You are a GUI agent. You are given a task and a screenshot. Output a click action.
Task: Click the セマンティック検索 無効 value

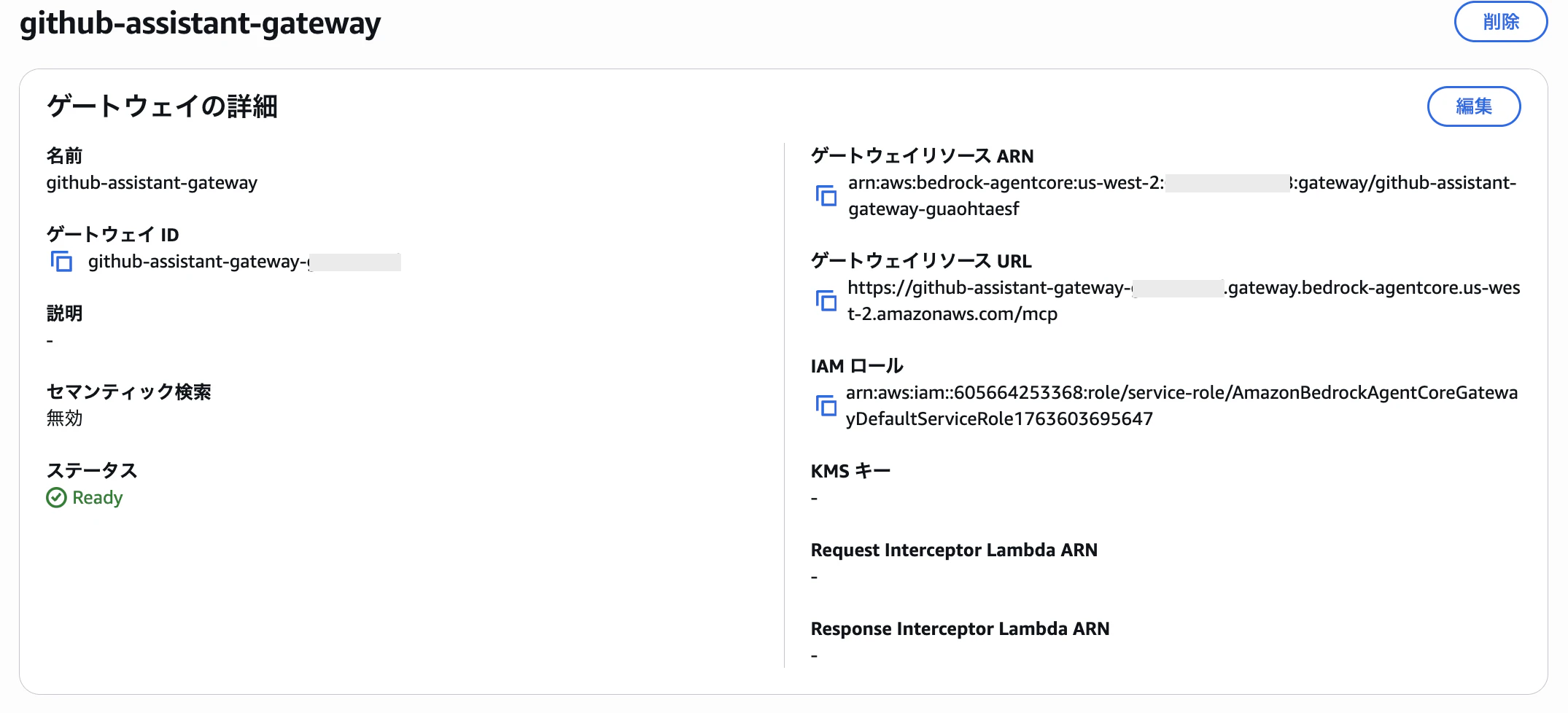pyautogui.click(x=64, y=418)
